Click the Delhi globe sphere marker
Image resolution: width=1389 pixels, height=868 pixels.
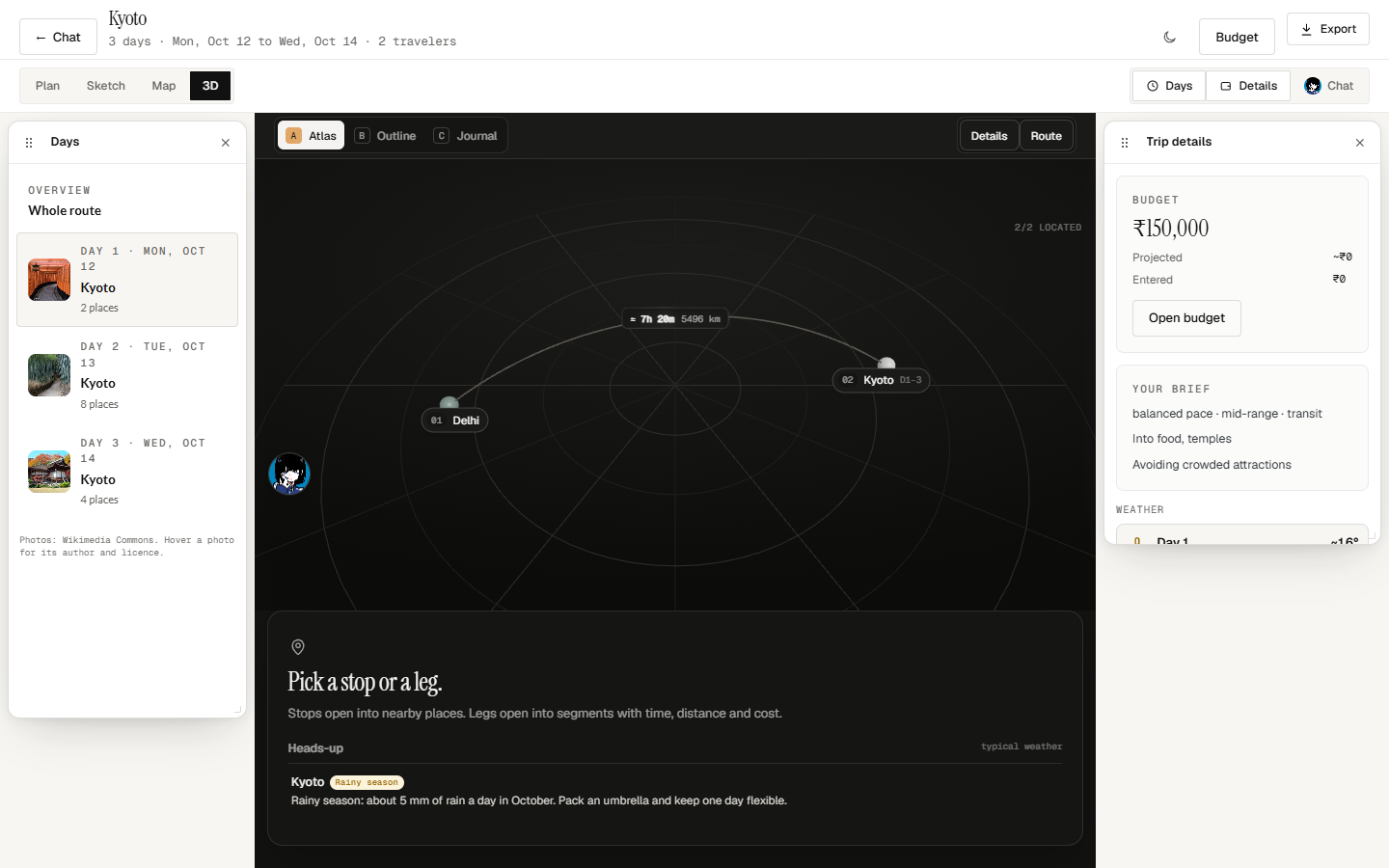[449, 403]
